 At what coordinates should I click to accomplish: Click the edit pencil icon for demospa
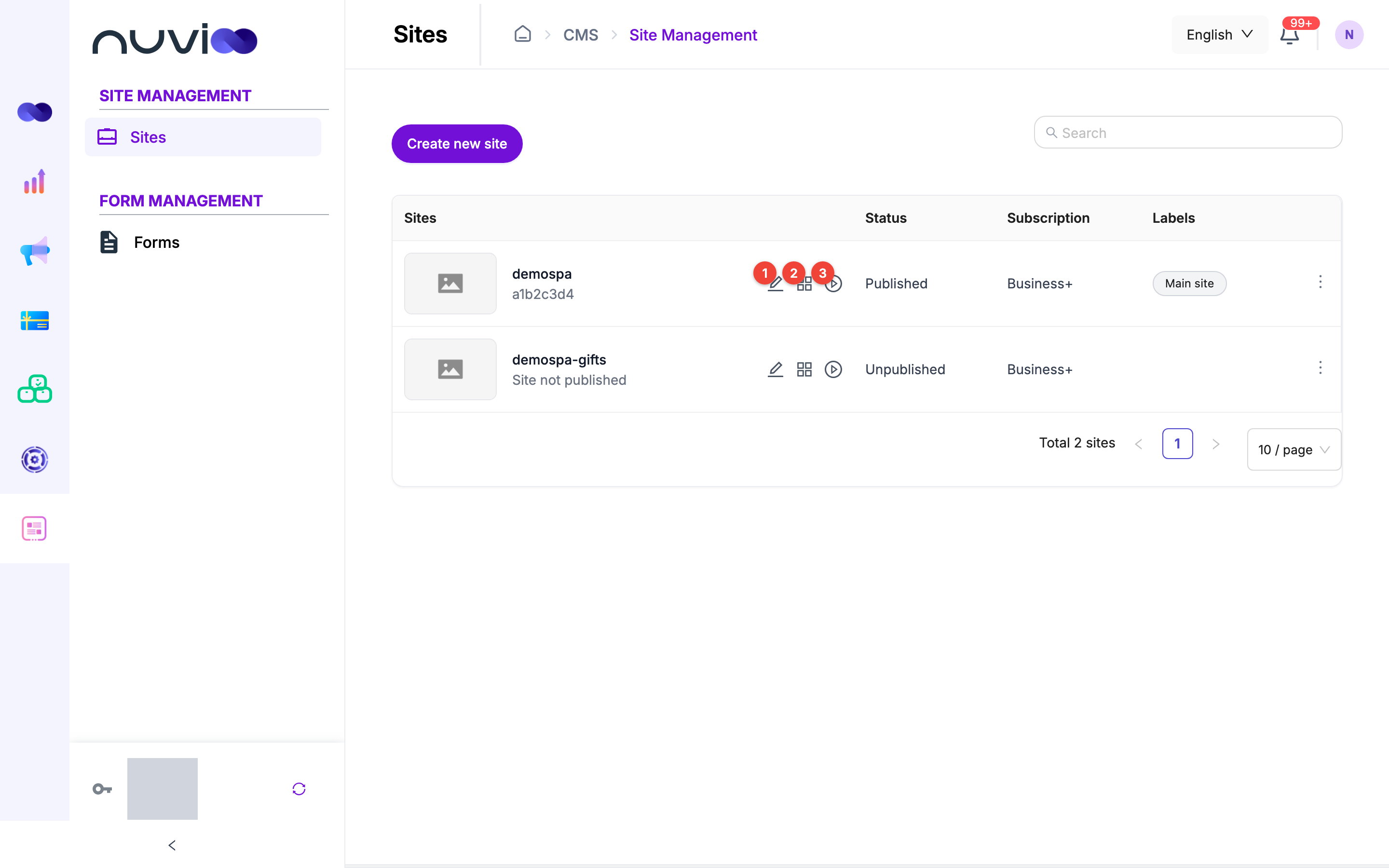(776, 284)
